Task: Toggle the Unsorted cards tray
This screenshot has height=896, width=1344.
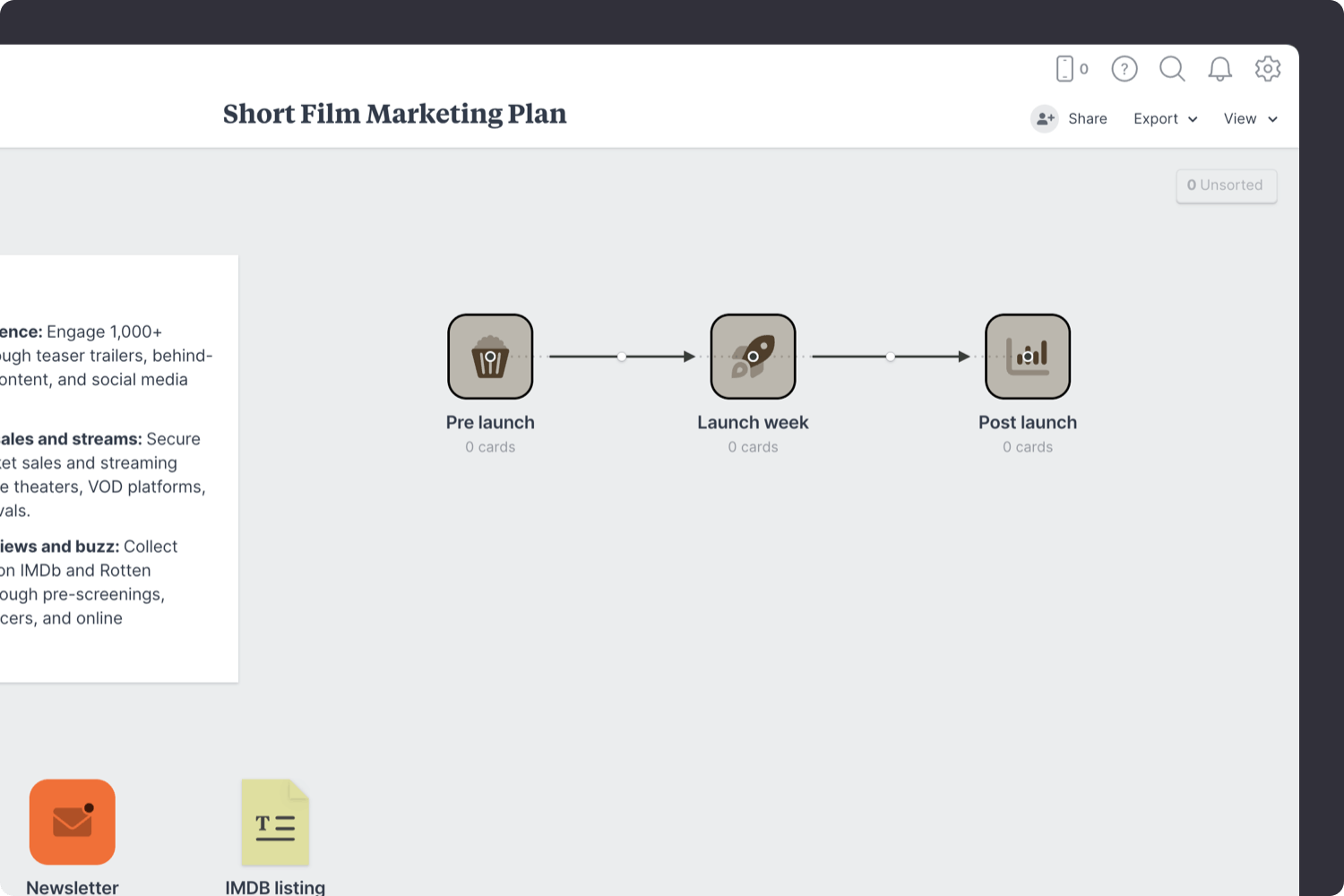Action: (x=1226, y=185)
